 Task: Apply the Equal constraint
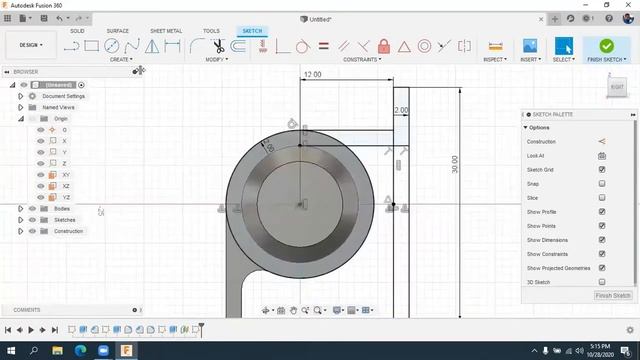(324, 46)
